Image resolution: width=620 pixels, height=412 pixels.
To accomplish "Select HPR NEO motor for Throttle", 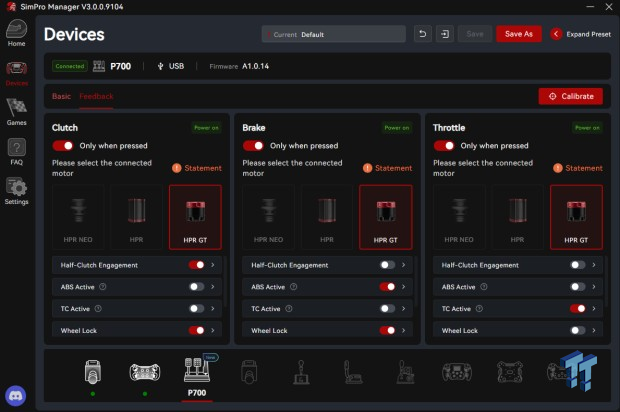I will point(459,217).
